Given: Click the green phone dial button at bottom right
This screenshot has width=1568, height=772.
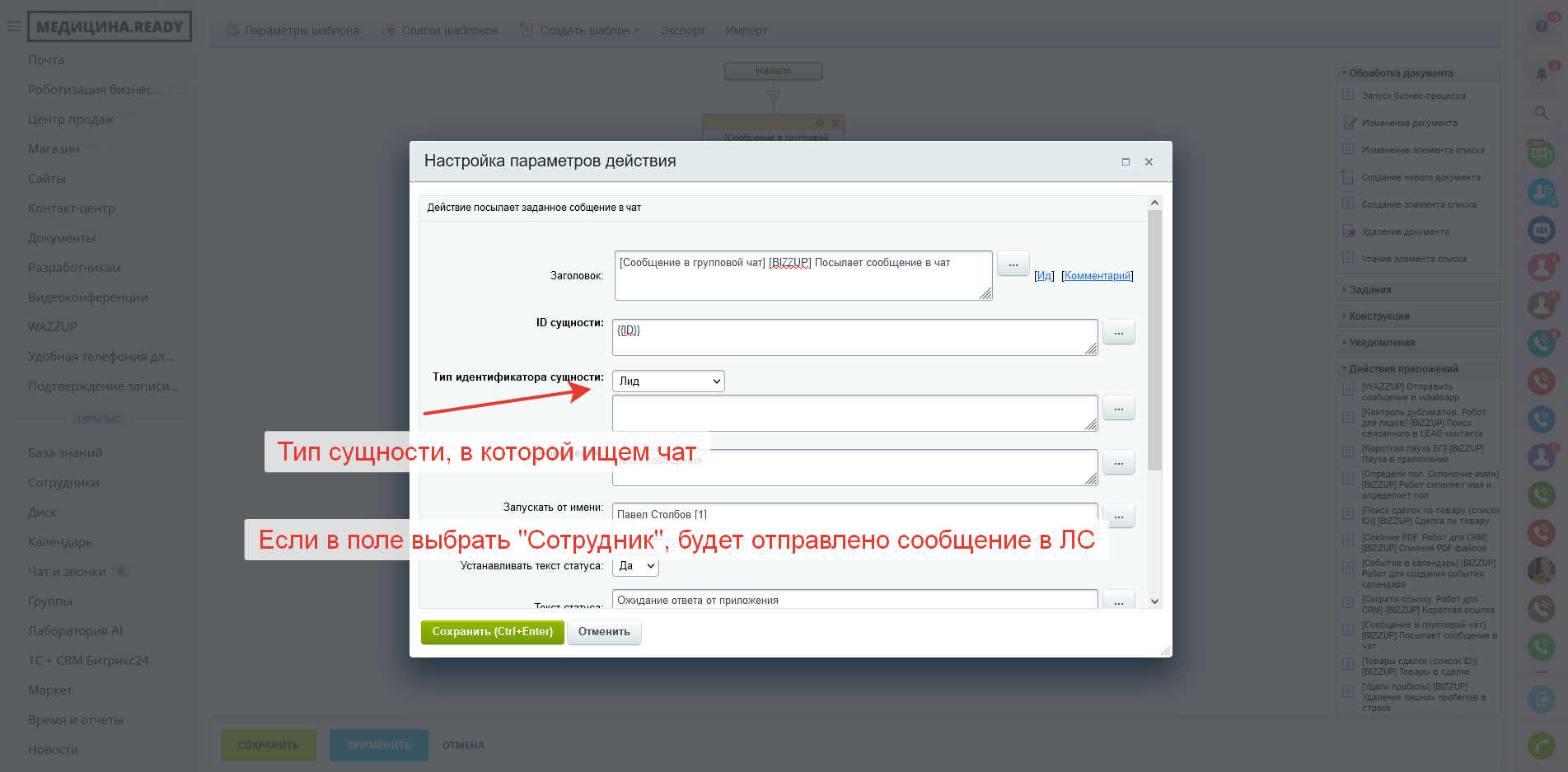Looking at the screenshot, I should (x=1542, y=745).
